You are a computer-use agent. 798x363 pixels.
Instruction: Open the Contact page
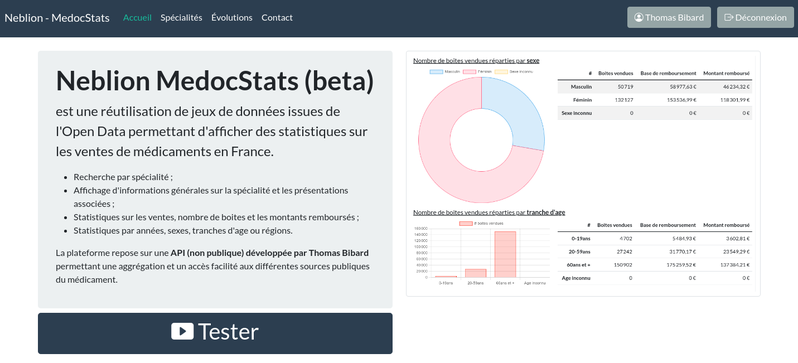[277, 18]
